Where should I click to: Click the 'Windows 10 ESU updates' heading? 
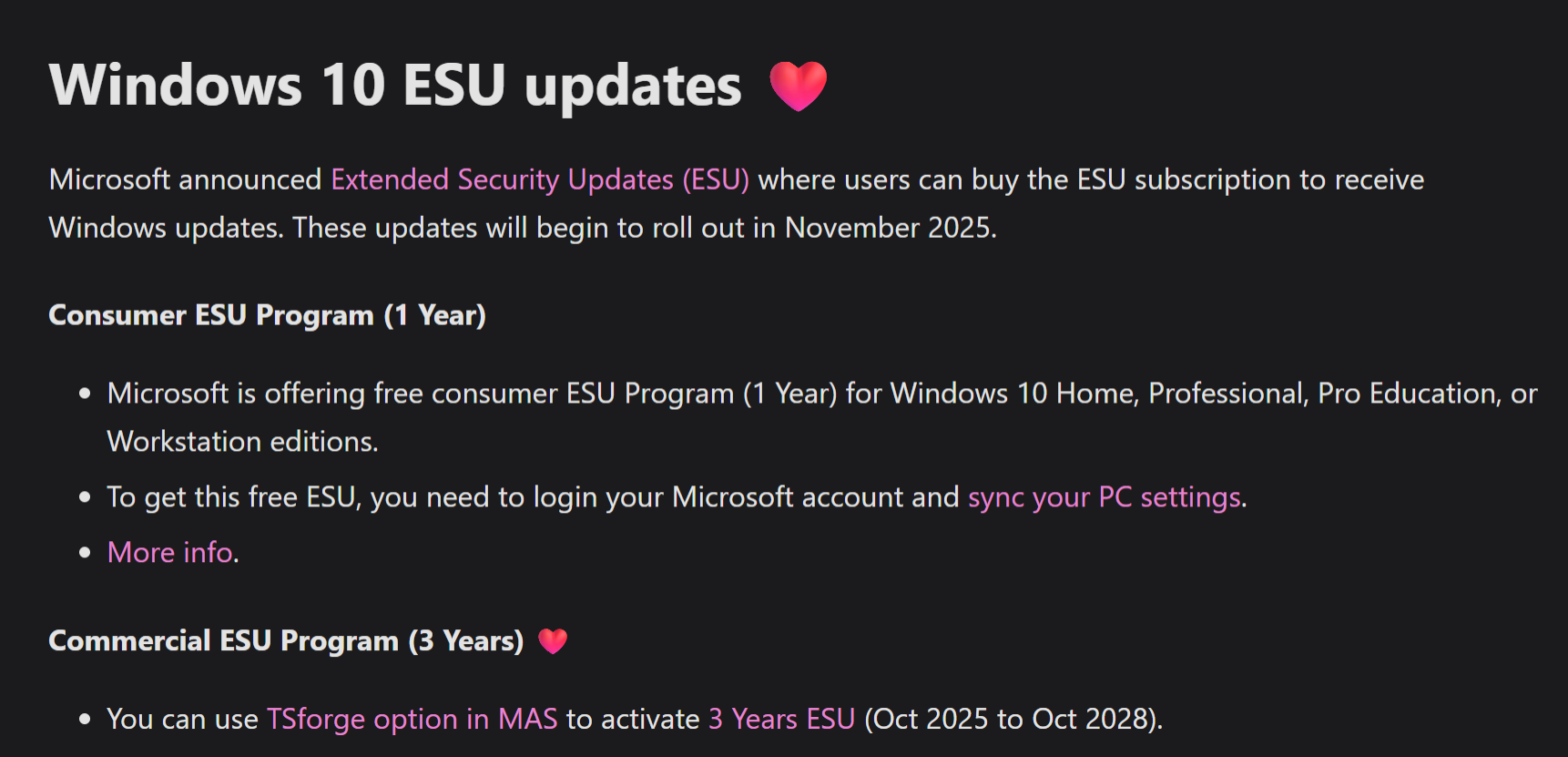point(395,86)
